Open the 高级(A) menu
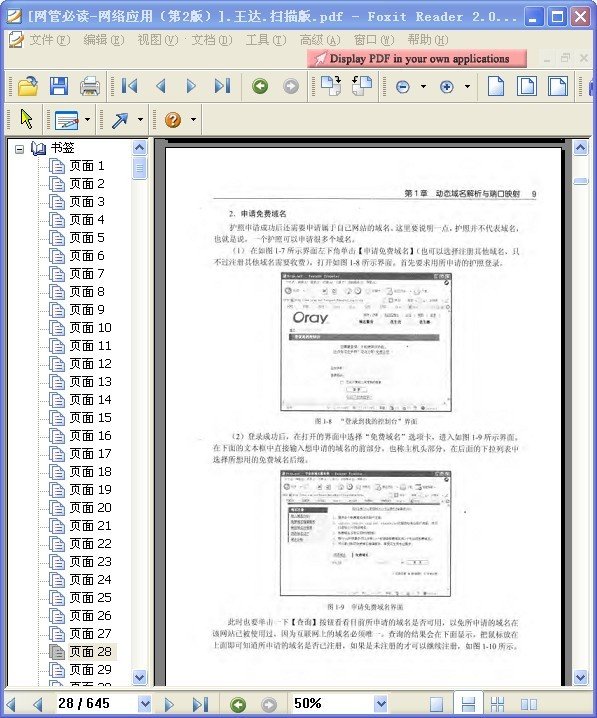This screenshot has height=718, width=597. 320,40
